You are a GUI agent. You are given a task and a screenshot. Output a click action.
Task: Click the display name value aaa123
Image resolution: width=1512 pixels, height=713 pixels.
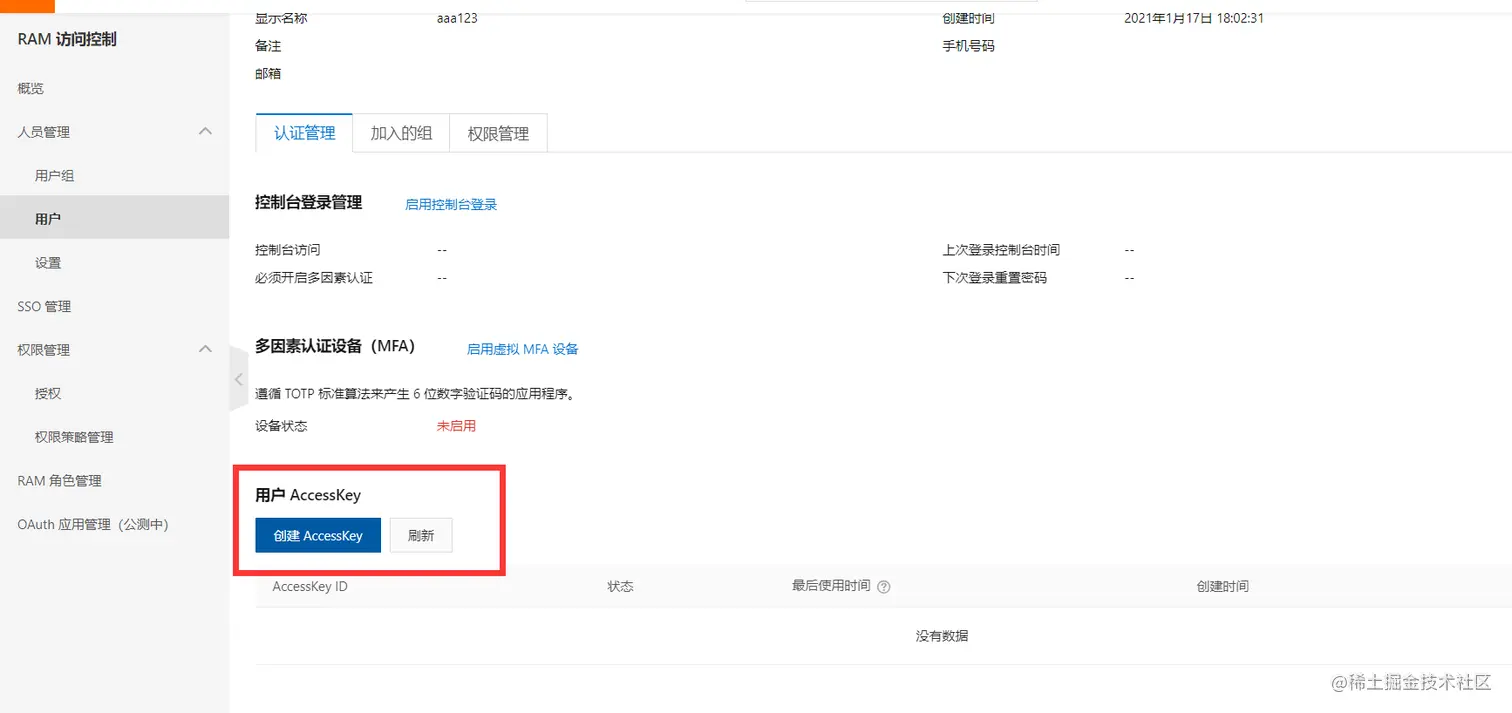[x=457, y=18]
